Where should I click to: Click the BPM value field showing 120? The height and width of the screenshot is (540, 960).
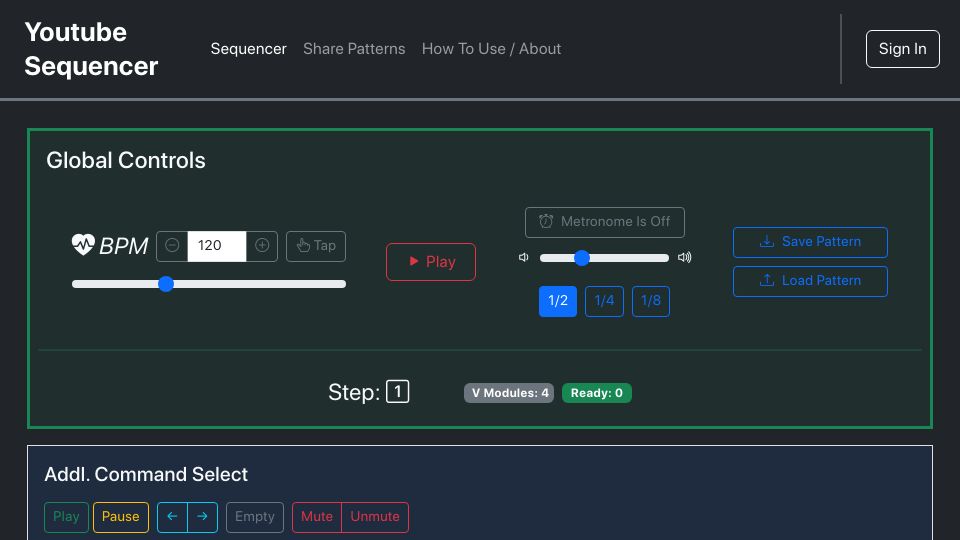coord(217,246)
